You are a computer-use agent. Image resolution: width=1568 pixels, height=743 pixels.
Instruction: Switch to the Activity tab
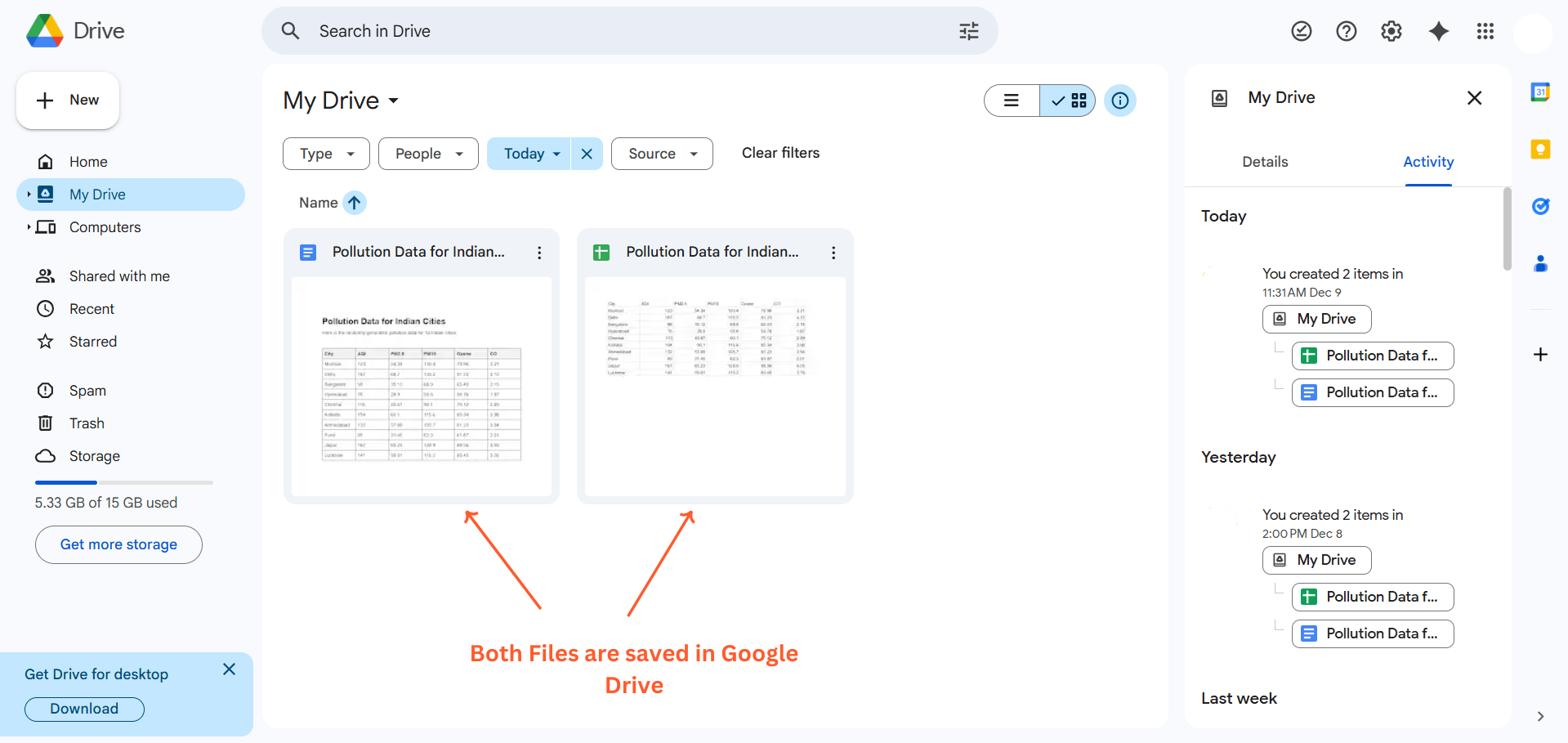[1428, 162]
